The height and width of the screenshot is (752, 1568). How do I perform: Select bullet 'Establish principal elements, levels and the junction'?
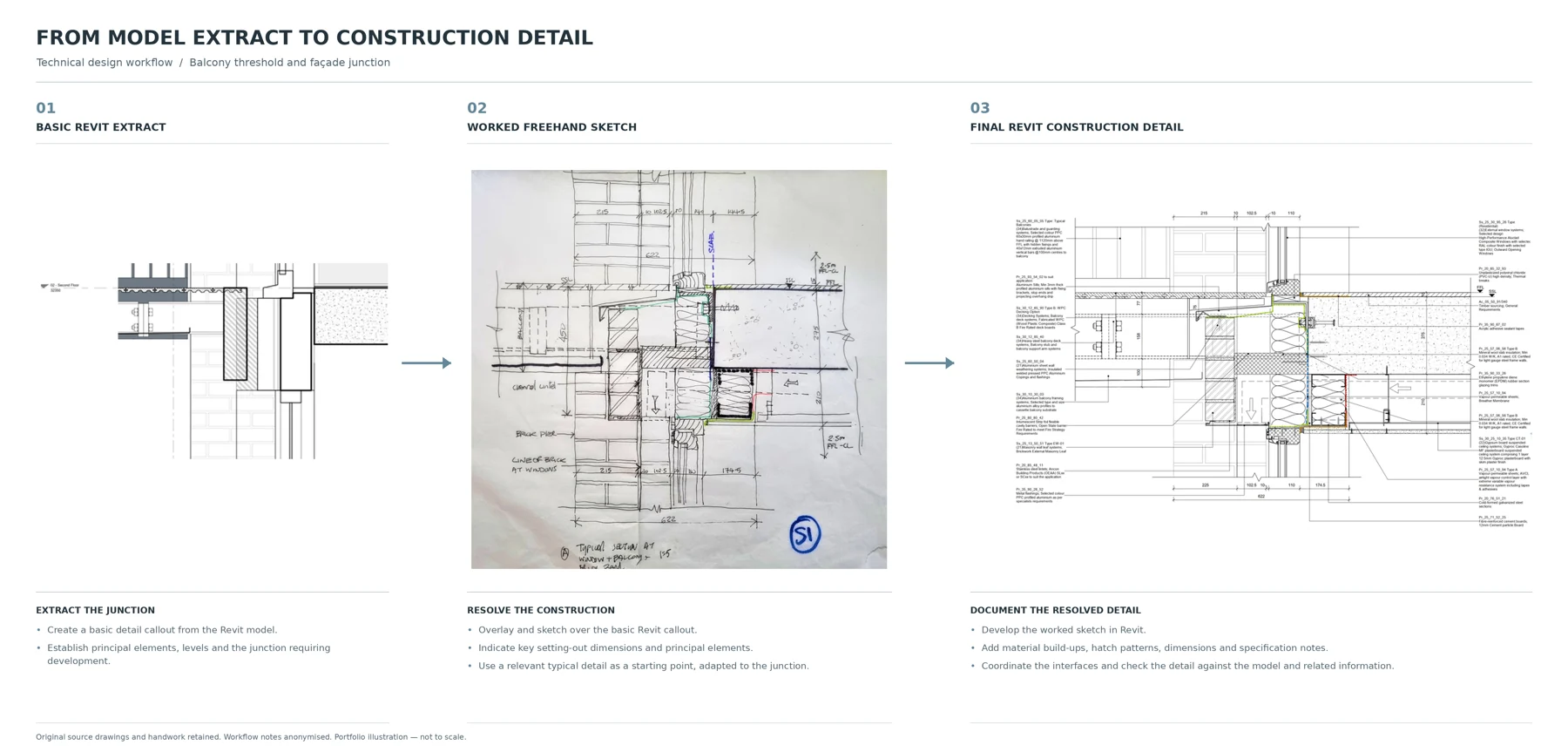(189, 654)
